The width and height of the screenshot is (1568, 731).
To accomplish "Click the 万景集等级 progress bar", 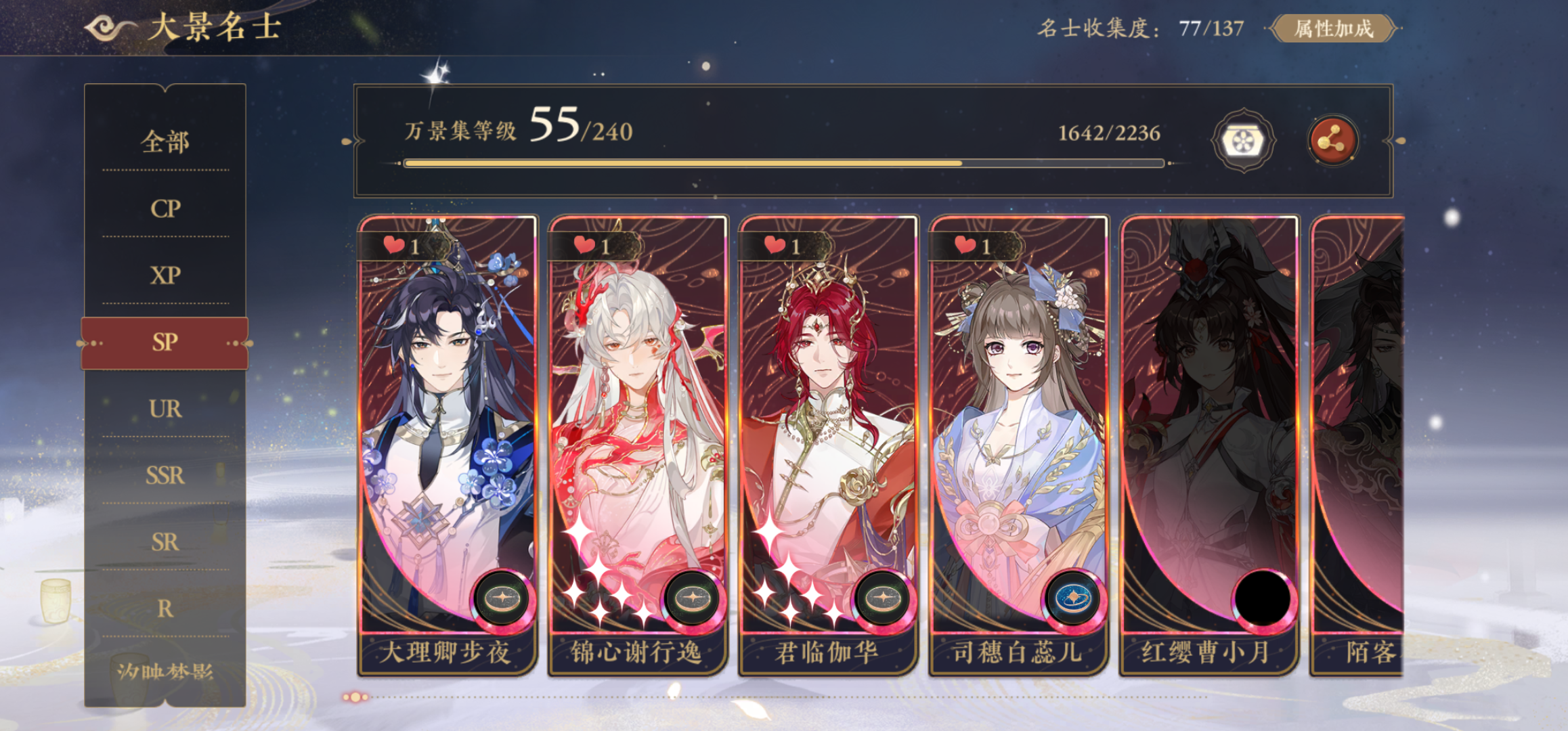I will [x=784, y=163].
